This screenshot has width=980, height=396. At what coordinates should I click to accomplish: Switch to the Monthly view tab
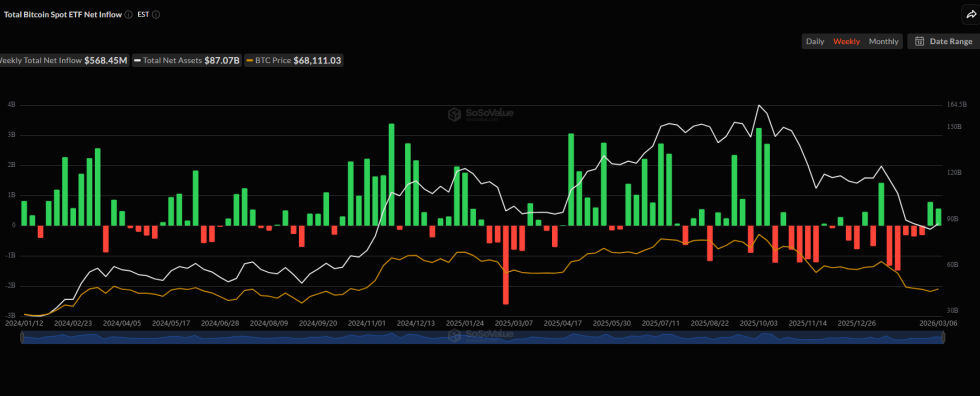tap(883, 41)
